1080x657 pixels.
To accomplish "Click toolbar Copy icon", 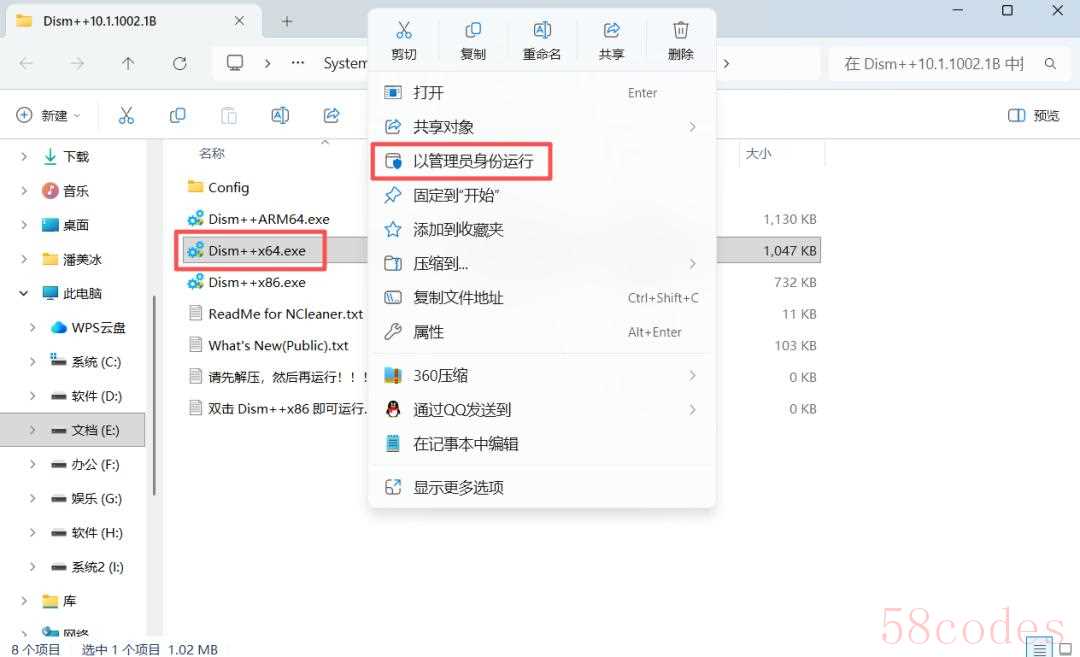I will tap(178, 115).
